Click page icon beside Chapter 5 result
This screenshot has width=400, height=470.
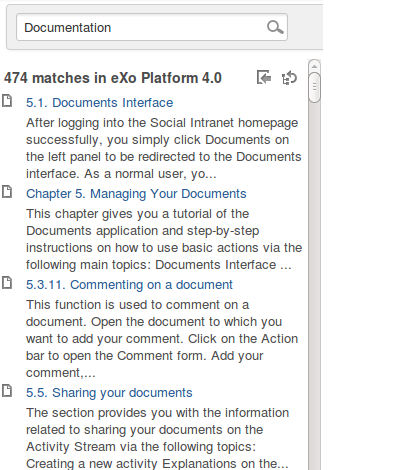[7, 192]
